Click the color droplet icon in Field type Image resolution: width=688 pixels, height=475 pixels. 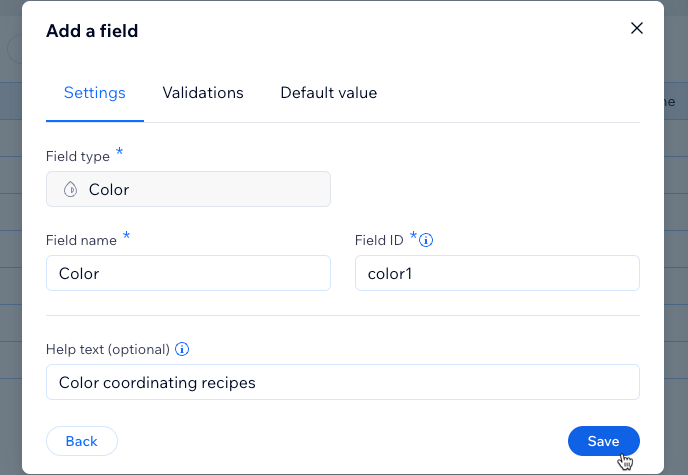point(70,189)
